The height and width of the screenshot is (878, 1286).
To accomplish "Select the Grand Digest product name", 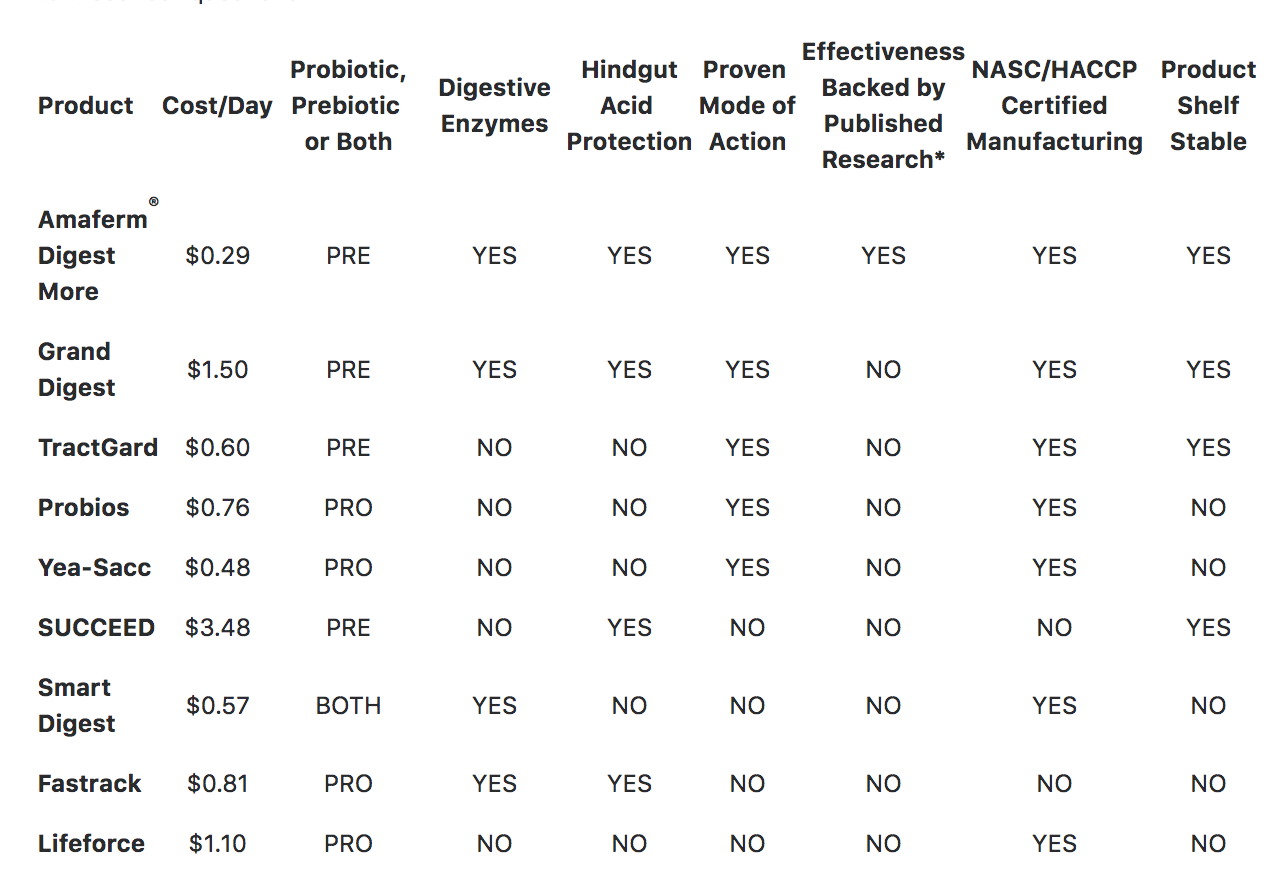I will coord(76,370).
